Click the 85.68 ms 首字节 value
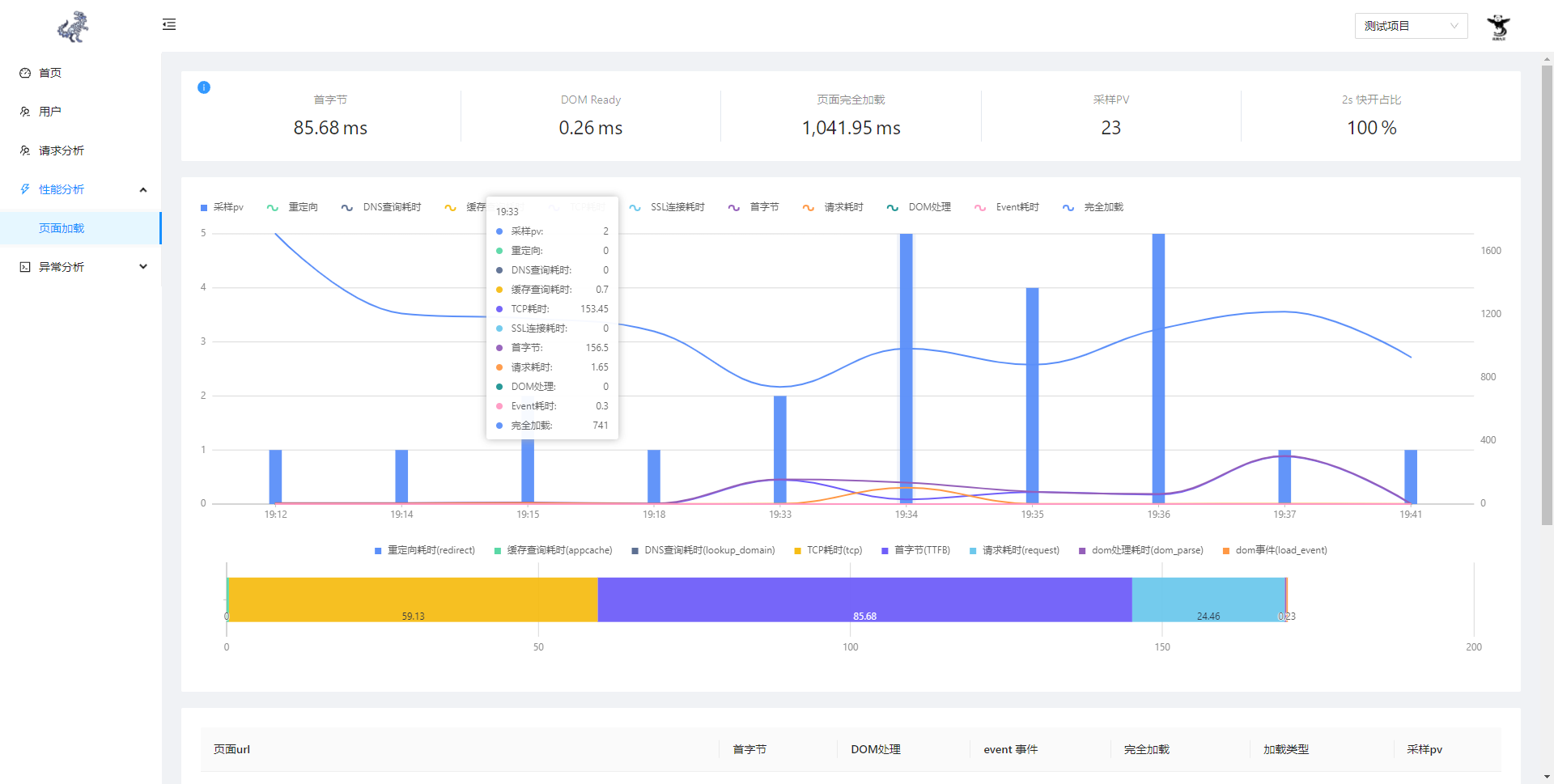This screenshot has height=784, width=1554. 330,128
